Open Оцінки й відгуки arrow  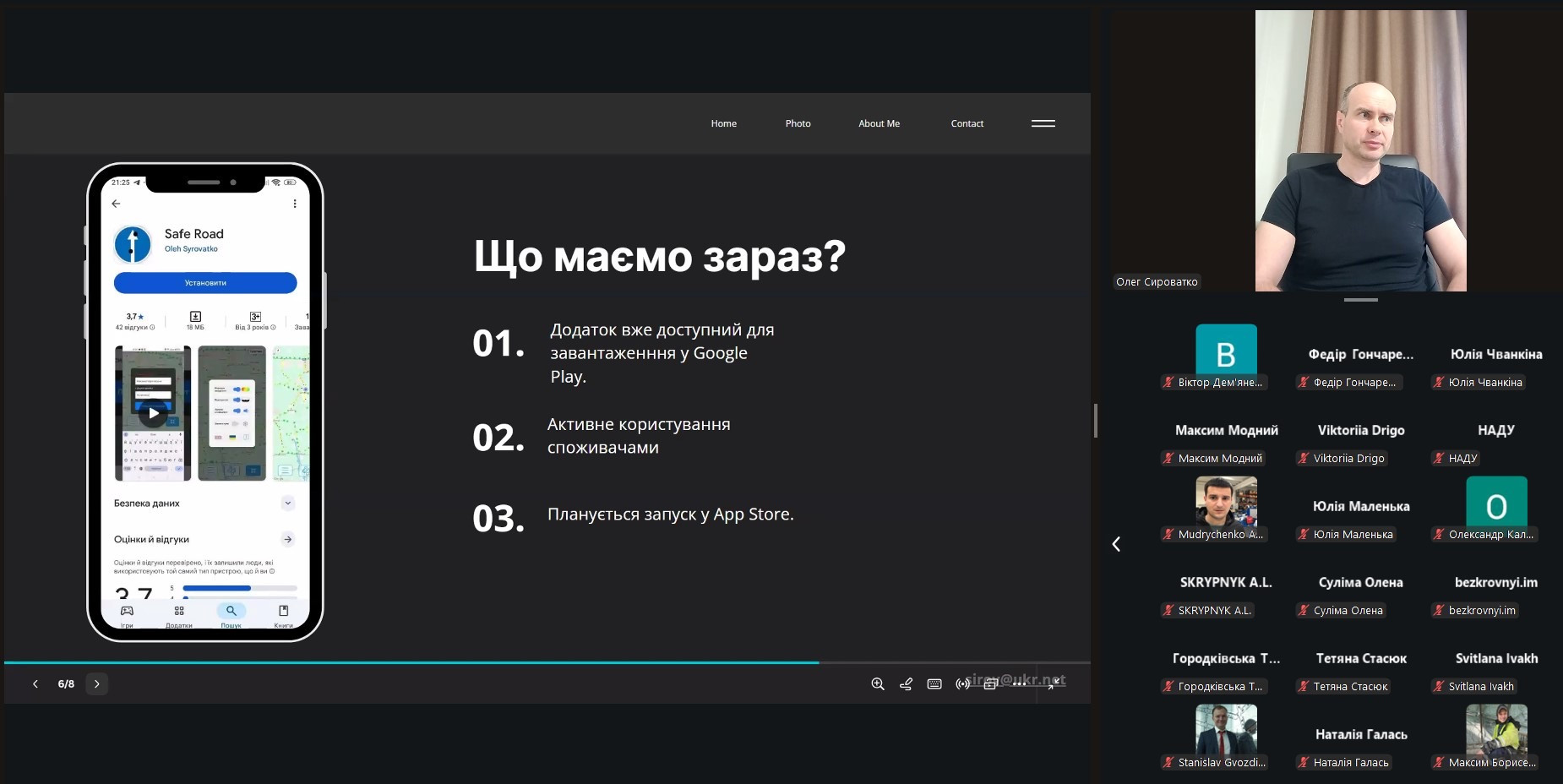(287, 539)
